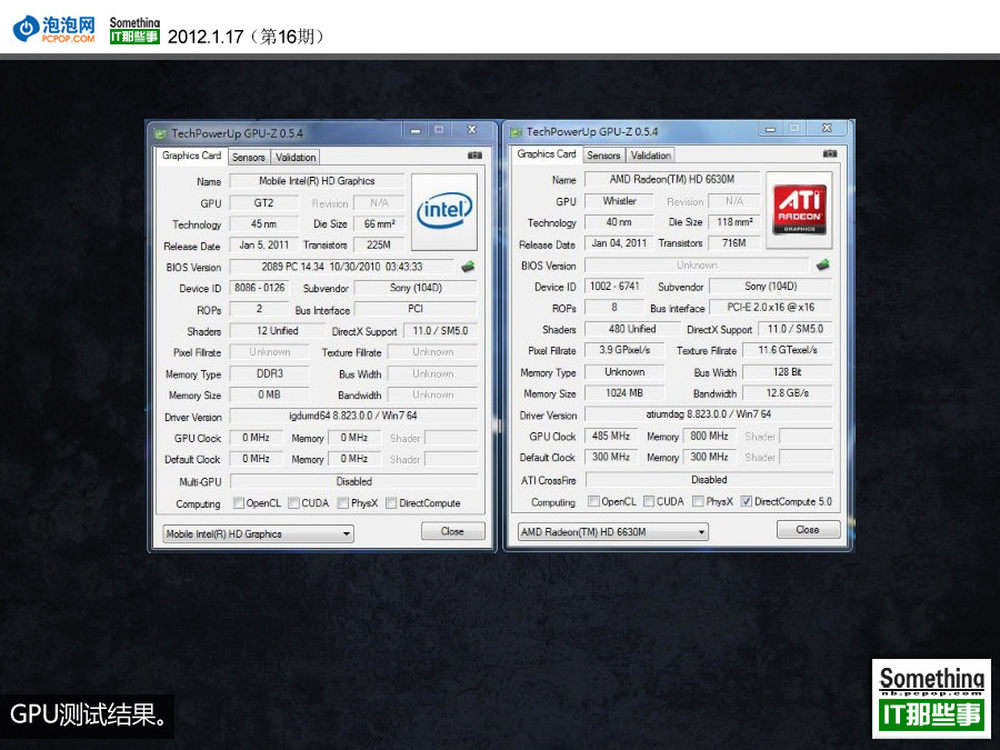Open Validation tab in Intel window
This screenshot has height=750, width=1000.
(x=295, y=157)
